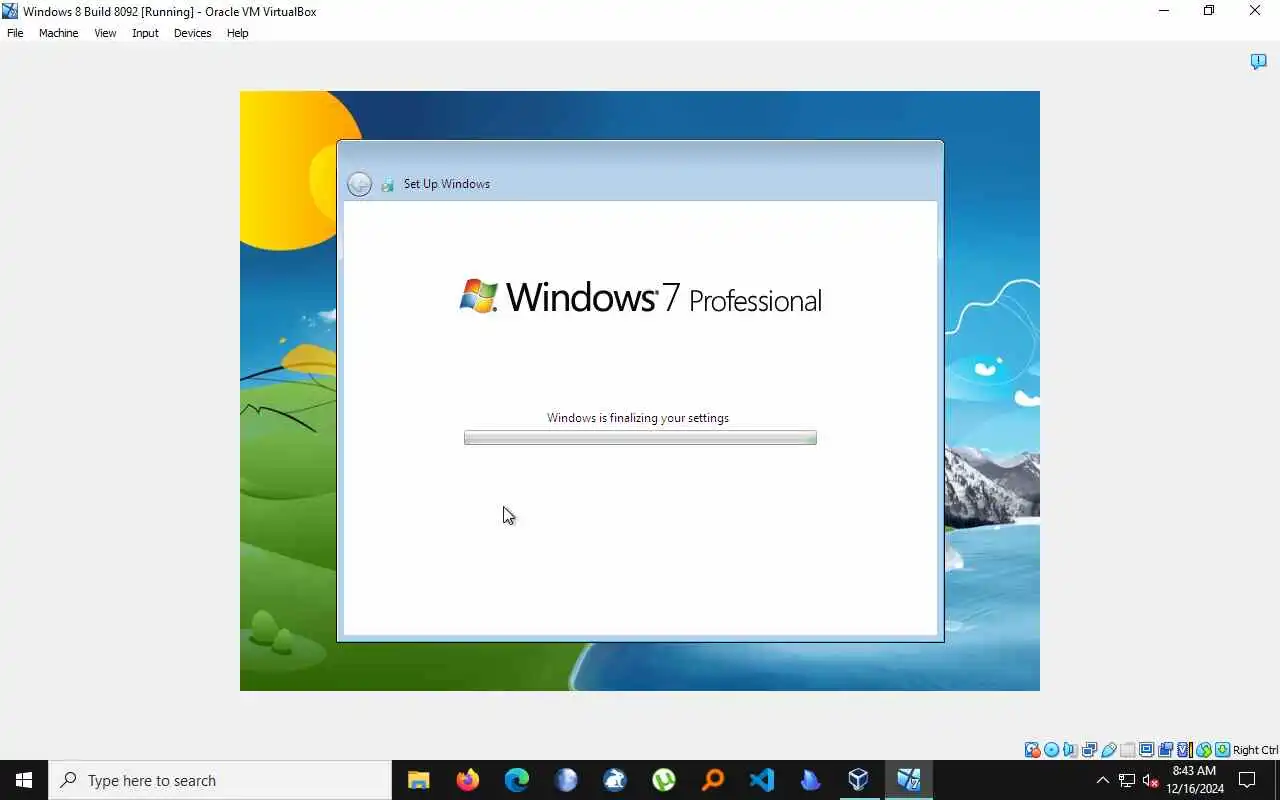This screenshot has width=1280, height=800.
Task: Click the hard disk activity status icon
Action: (1032, 750)
